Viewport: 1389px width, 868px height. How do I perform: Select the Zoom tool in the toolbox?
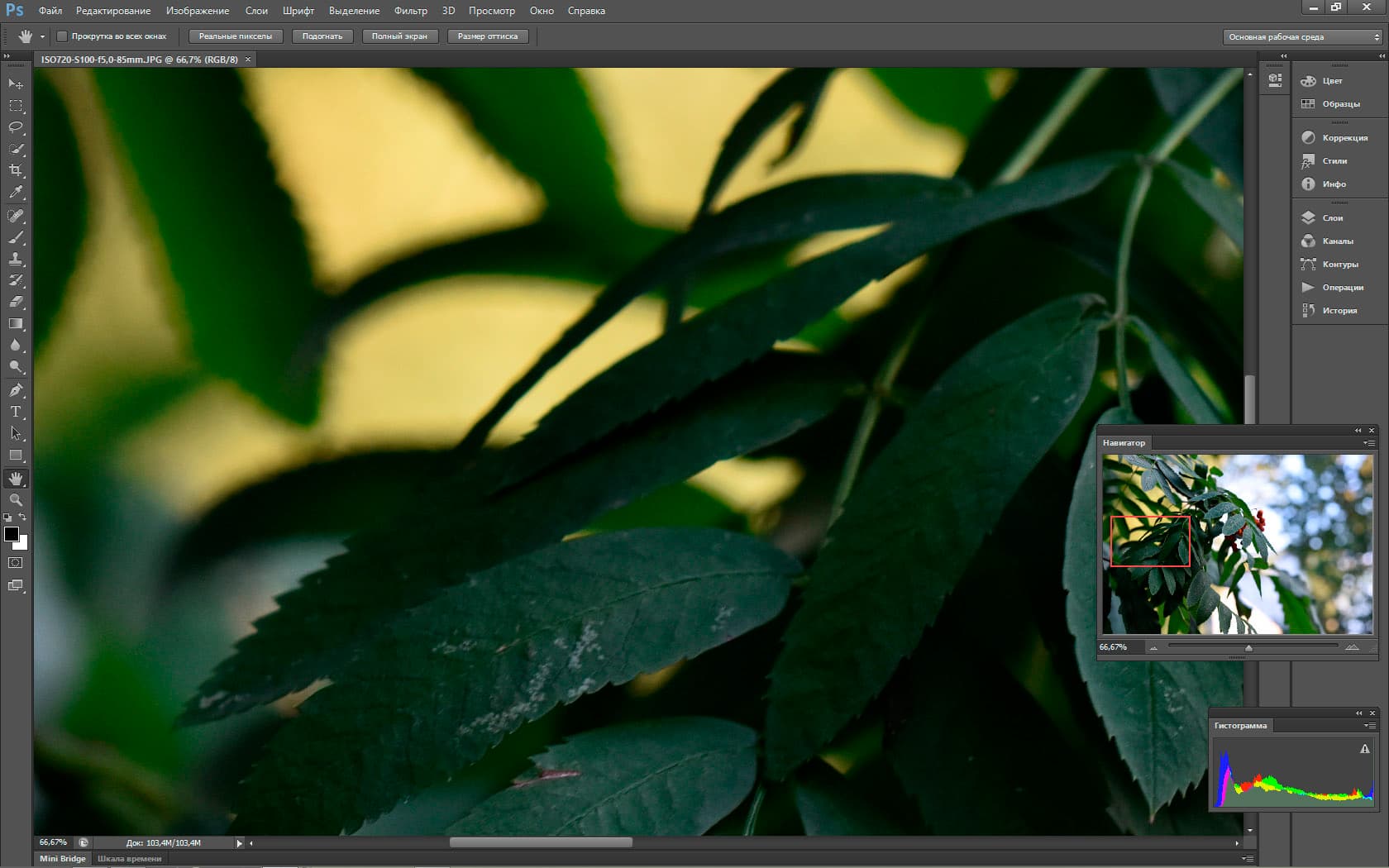point(16,500)
